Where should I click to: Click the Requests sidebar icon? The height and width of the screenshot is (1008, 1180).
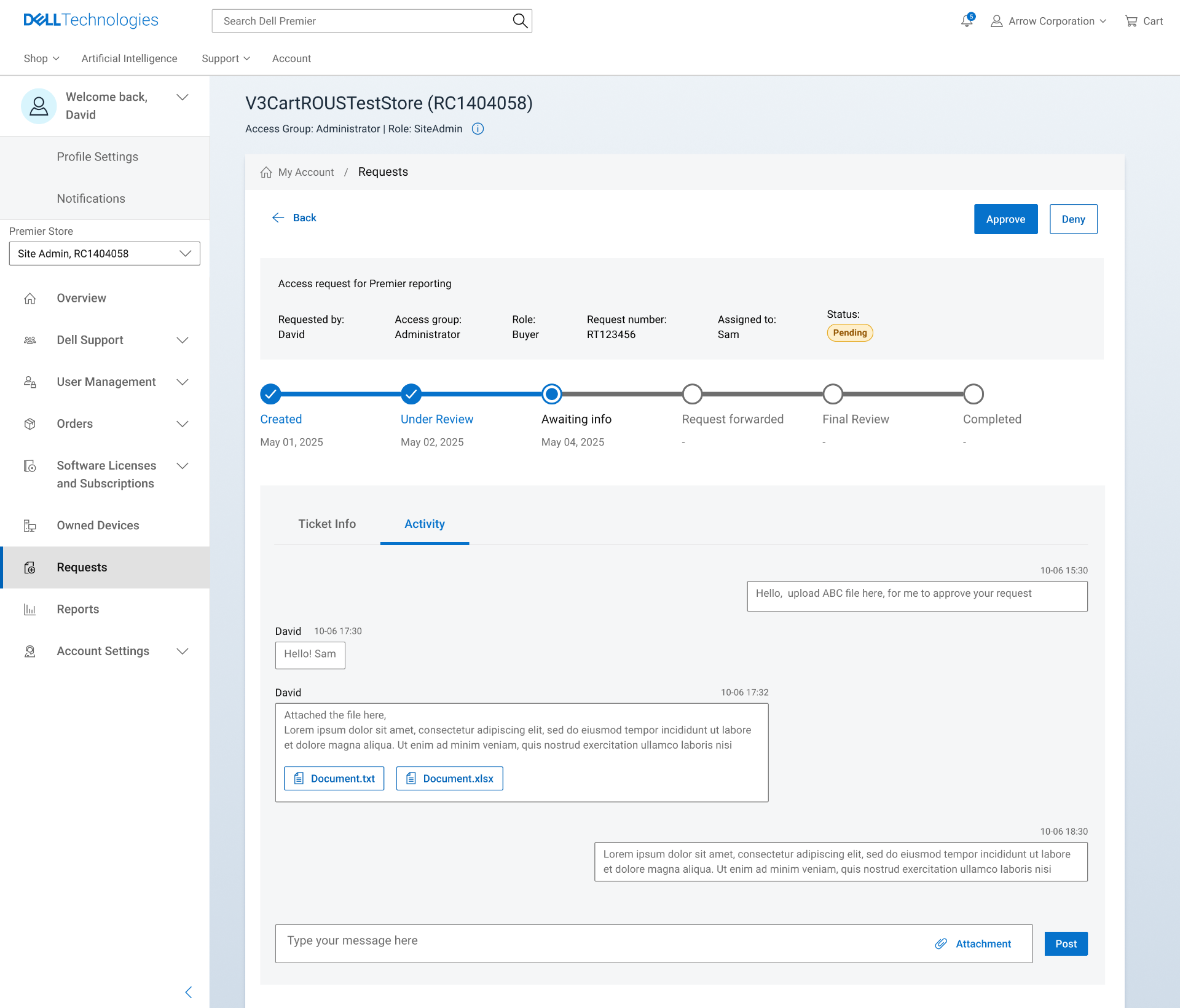coord(29,567)
